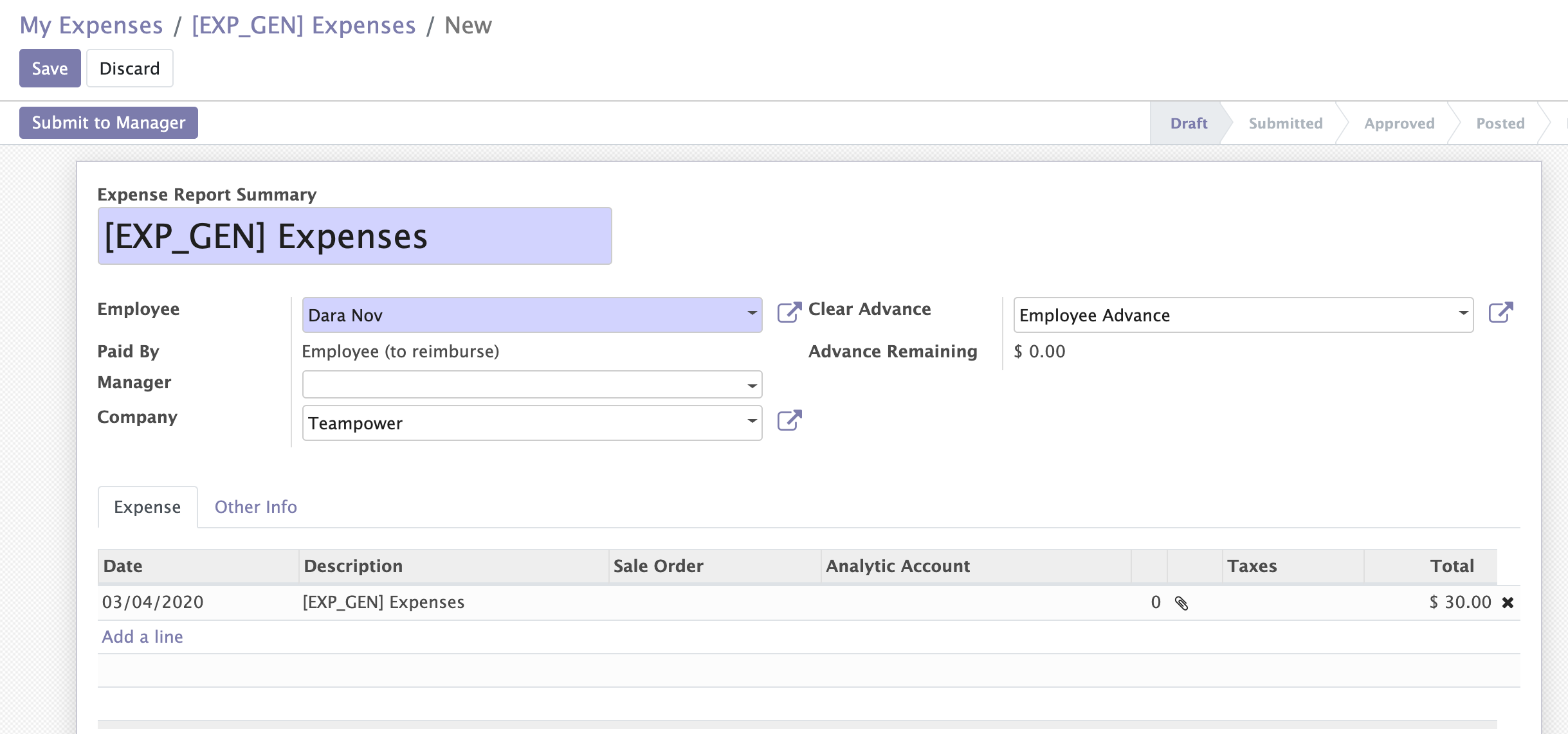
Task: Open the Clear Advance account dropdown
Action: click(1464, 315)
